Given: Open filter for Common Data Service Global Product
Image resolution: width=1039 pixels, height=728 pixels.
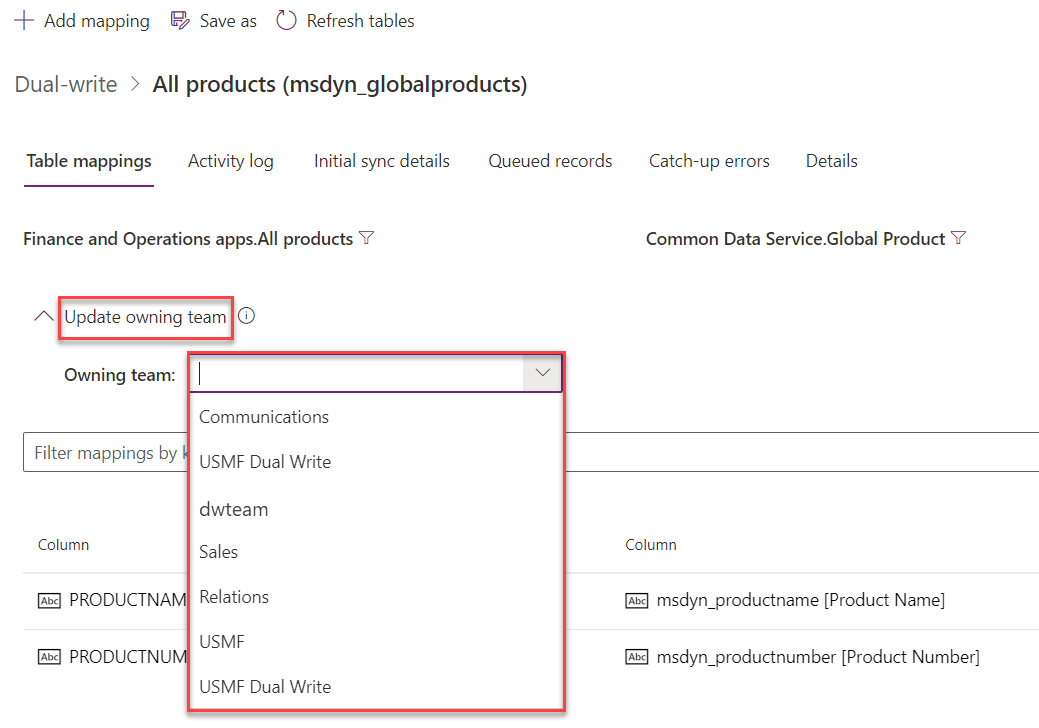Looking at the screenshot, I should tap(958, 238).
